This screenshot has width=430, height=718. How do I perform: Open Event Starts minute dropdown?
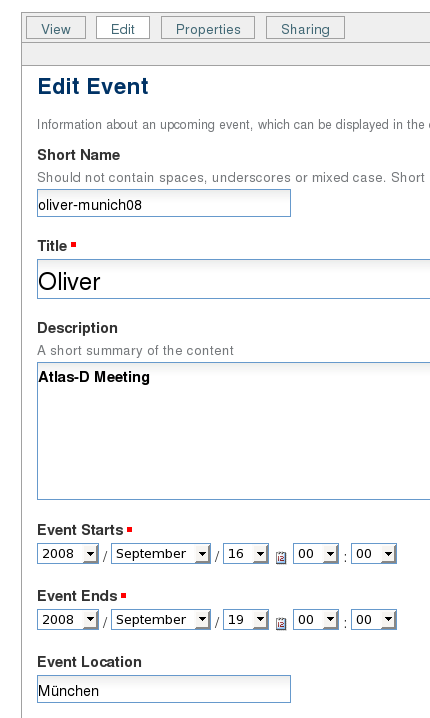tap(374, 554)
